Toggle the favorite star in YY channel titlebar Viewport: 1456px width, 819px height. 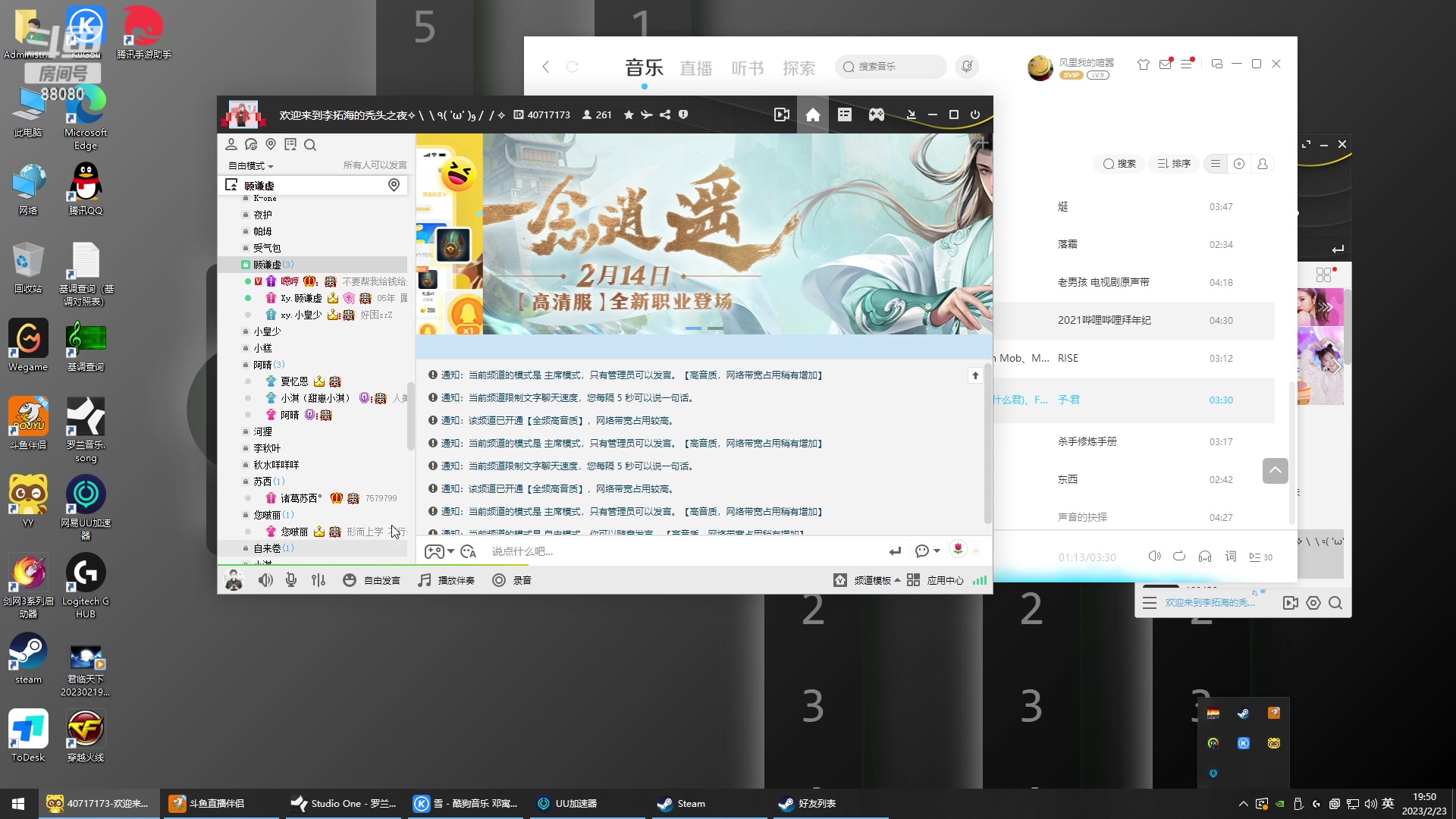pyautogui.click(x=628, y=115)
